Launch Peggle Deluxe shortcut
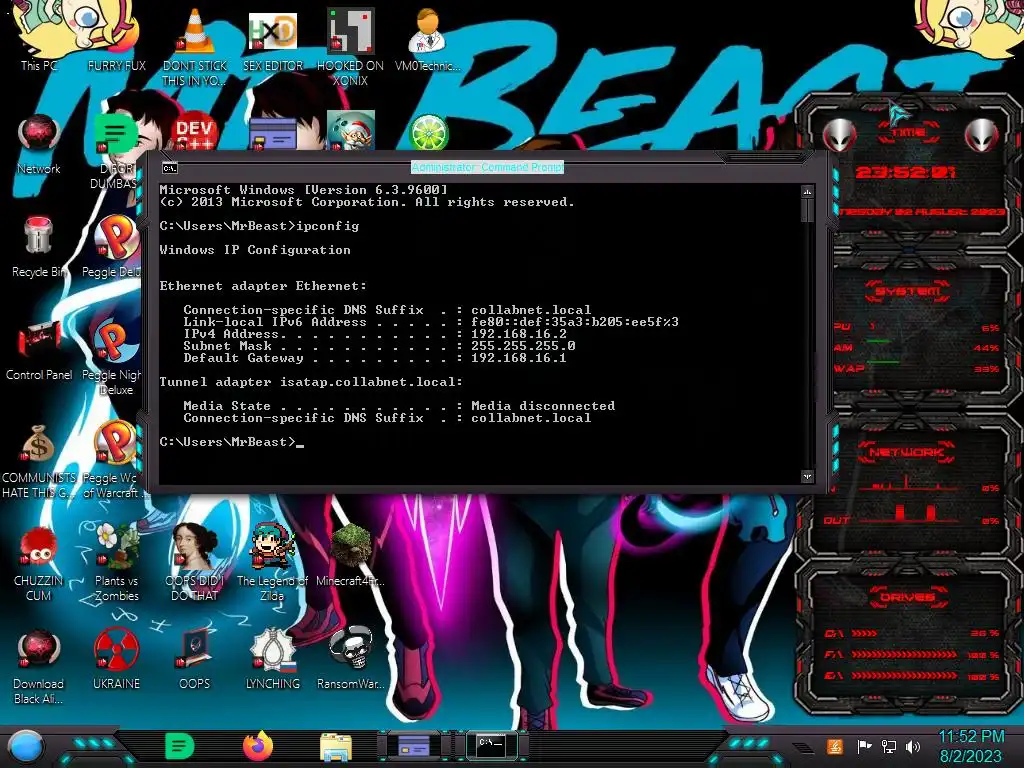Screen dimensions: 1024x768 [115, 247]
